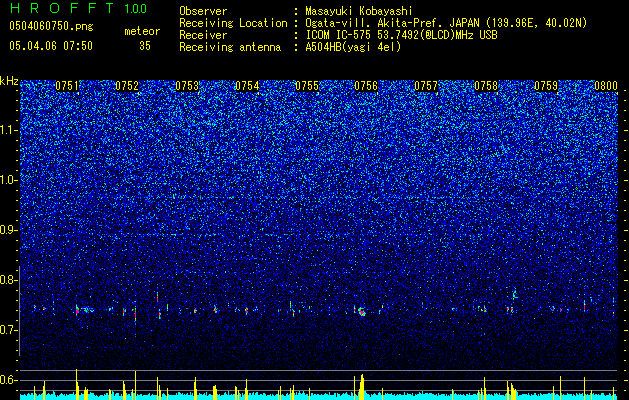Select the ICOM IC-575 53.7492 MHz receiver text
The width and height of the screenshot is (629, 400).
[402, 35]
